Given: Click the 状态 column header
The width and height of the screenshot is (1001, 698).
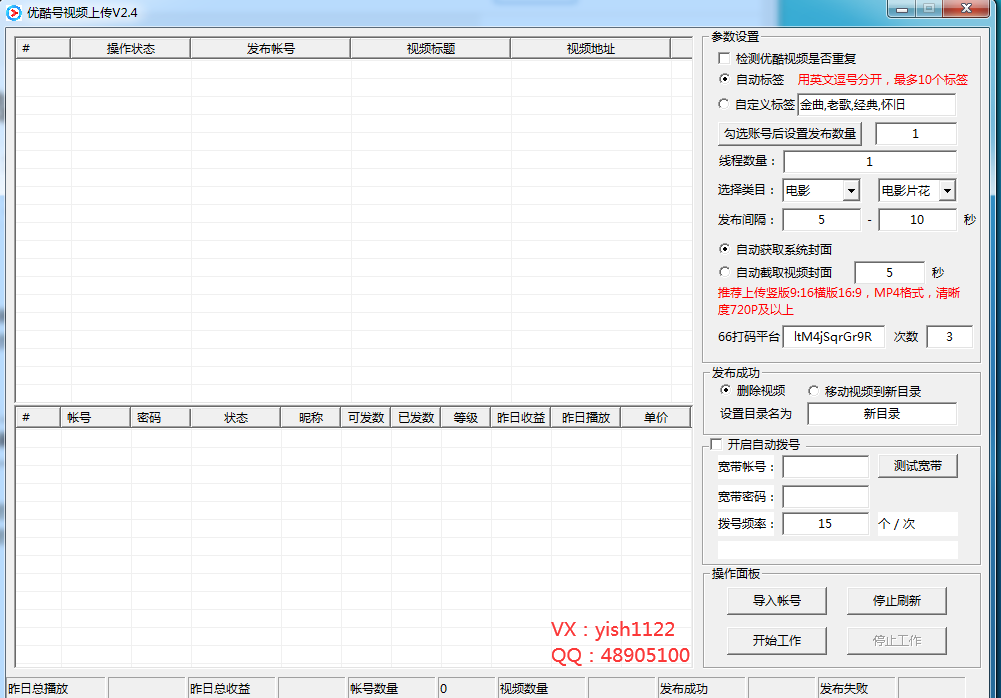Looking at the screenshot, I should click(x=236, y=418).
